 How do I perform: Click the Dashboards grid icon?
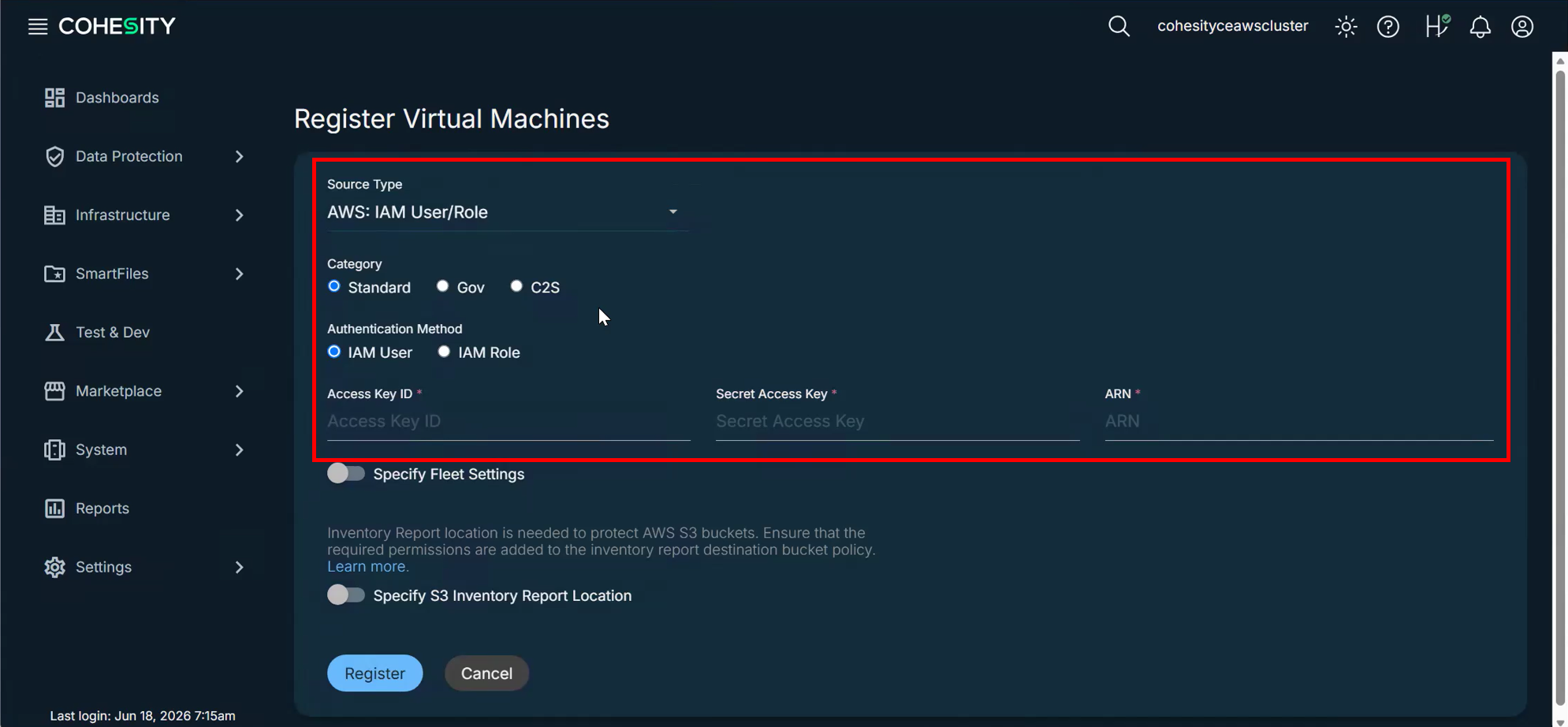54,98
